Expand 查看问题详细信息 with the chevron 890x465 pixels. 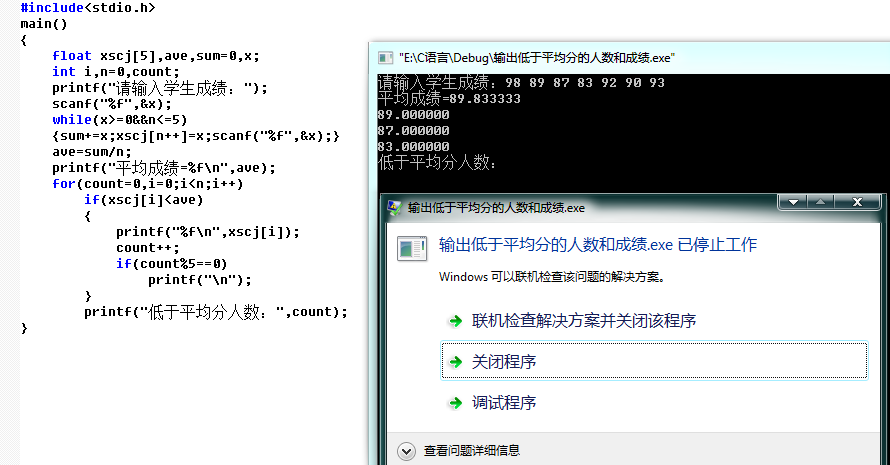(406, 451)
